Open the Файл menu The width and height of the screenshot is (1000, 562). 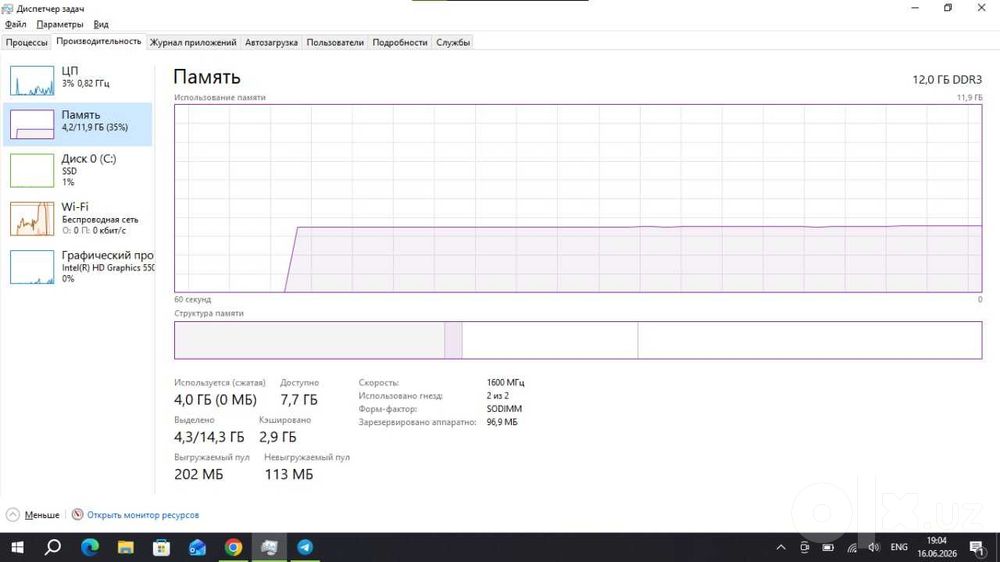15,24
